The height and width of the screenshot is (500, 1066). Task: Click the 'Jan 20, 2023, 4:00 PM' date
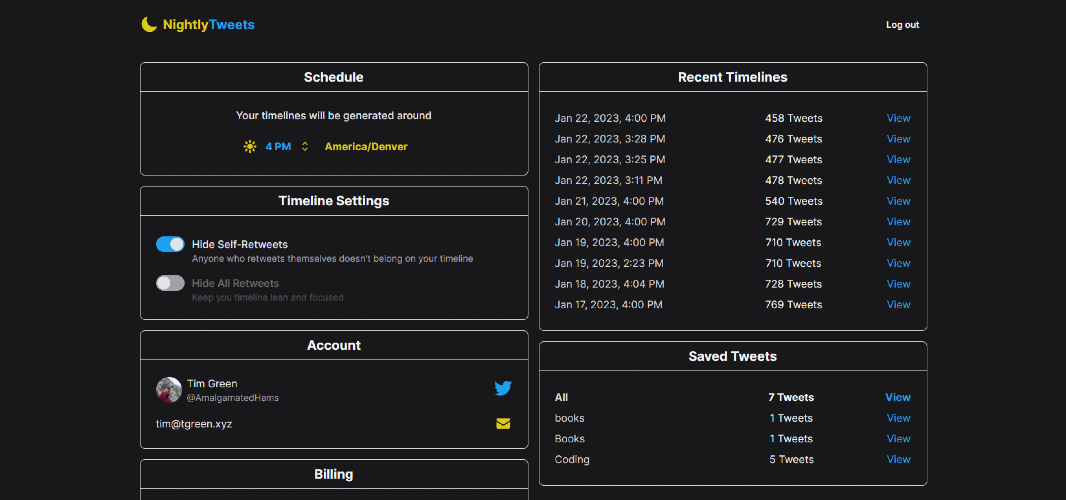point(610,222)
